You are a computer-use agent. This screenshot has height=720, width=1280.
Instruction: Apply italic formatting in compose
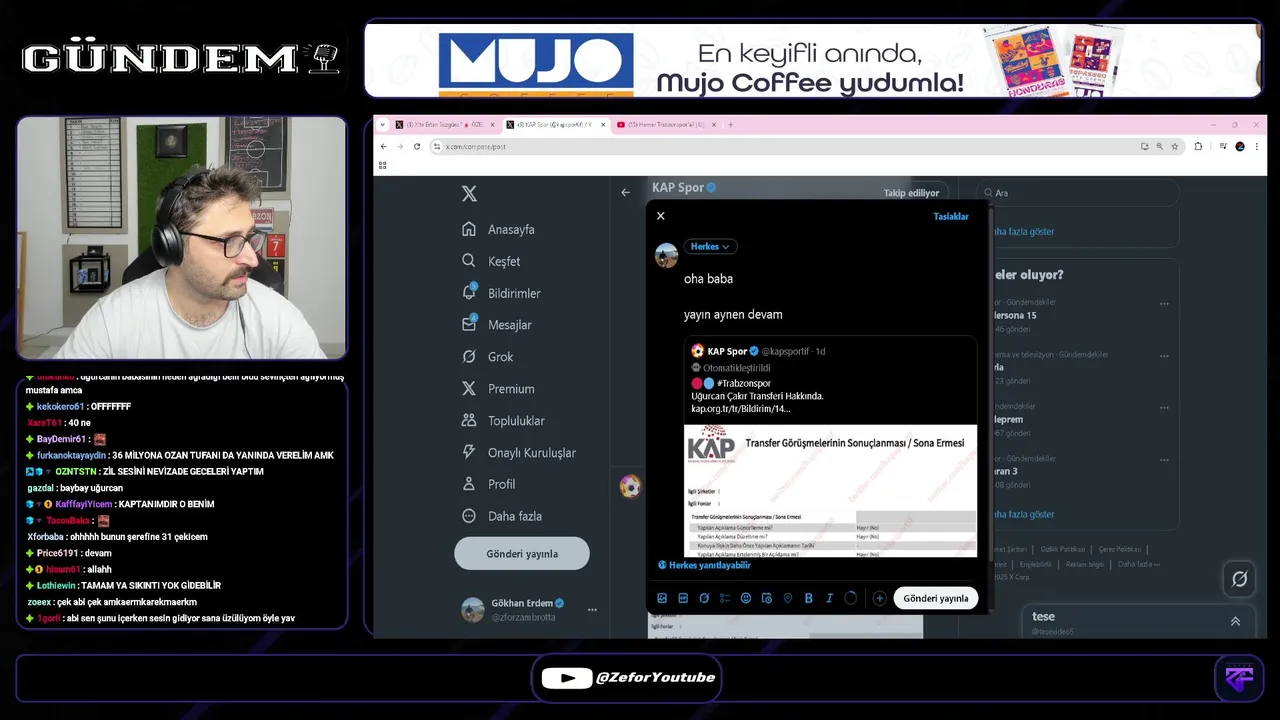click(830, 598)
